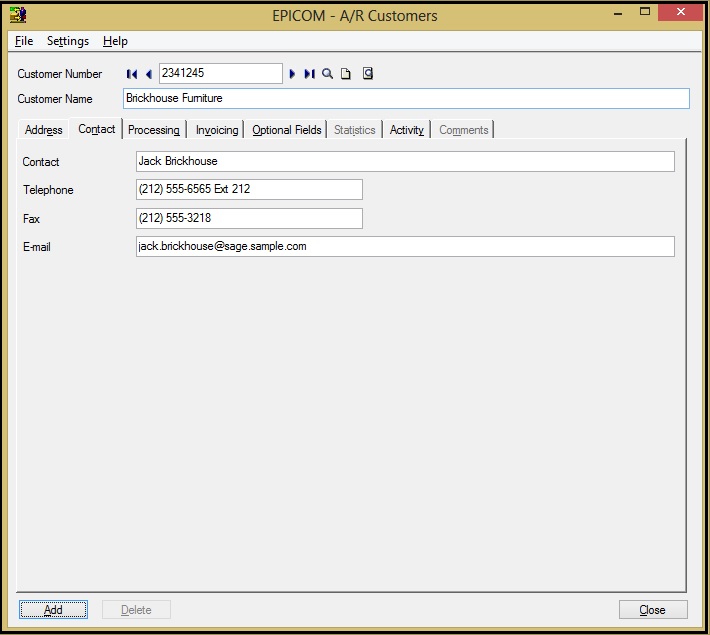The image size is (710, 635).
Task: Click the "Fax" label
Action: coord(31,219)
